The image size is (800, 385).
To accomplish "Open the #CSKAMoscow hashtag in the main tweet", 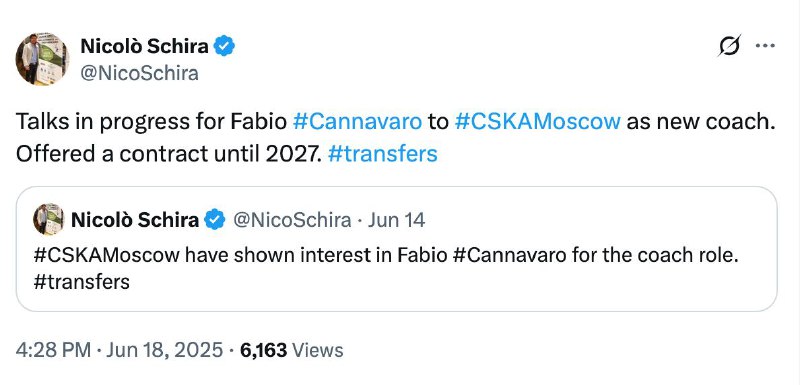I will (x=537, y=122).
